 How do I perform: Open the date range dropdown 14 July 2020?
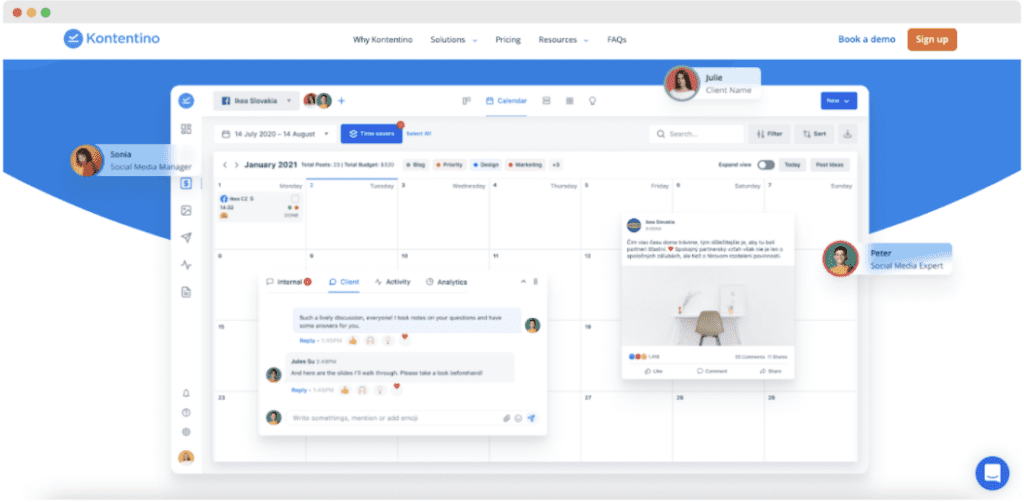pos(275,134)
